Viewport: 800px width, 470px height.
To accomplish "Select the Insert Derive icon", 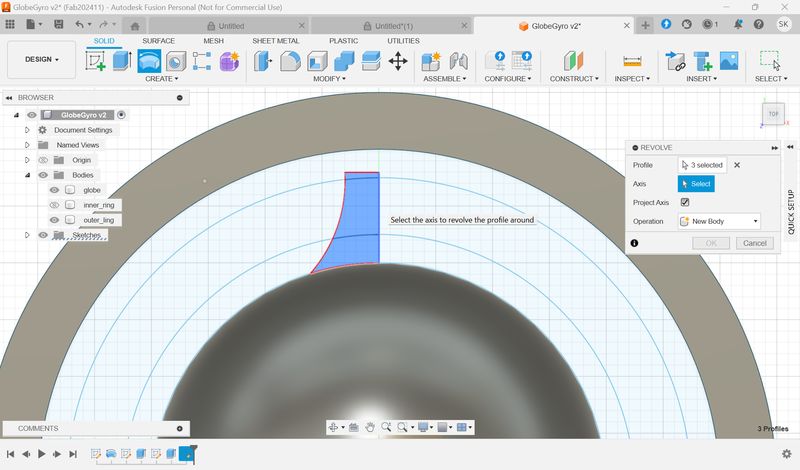I will point(676,61).
